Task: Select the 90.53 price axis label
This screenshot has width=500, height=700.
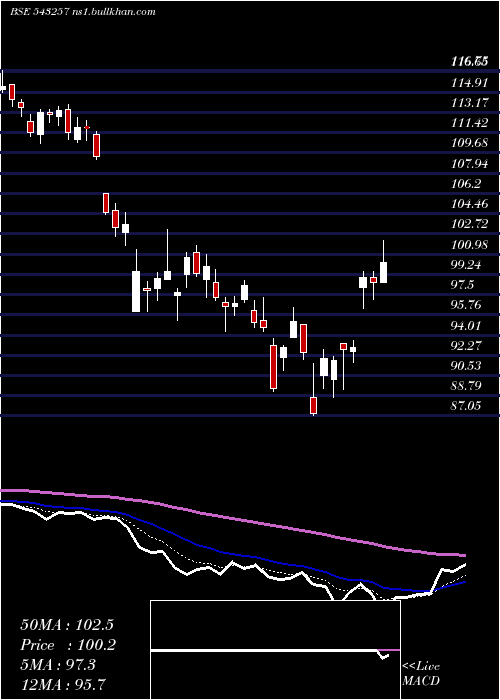Action: pyautogui.click(x=466, y=366)
